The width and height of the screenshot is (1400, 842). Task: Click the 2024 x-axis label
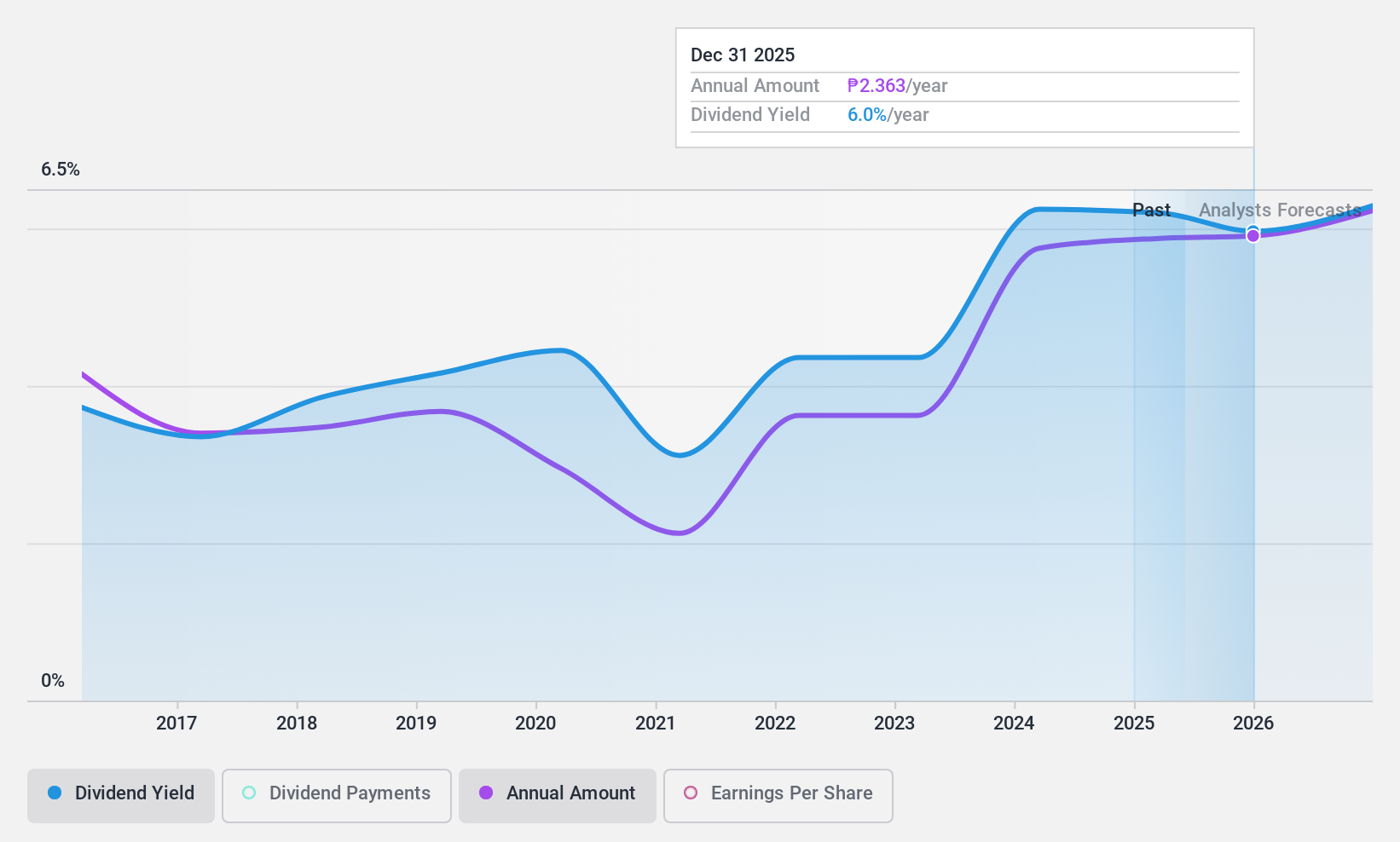(1014, 724)
